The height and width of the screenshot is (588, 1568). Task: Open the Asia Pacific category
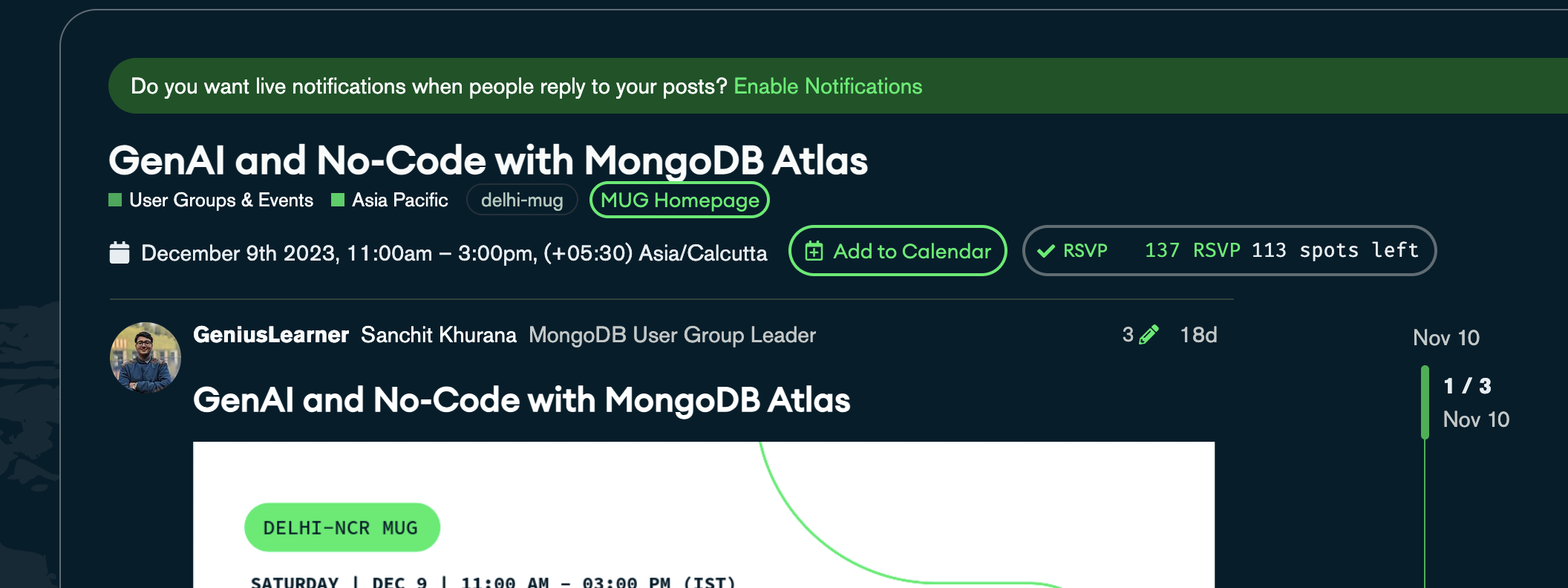(399, 200)
